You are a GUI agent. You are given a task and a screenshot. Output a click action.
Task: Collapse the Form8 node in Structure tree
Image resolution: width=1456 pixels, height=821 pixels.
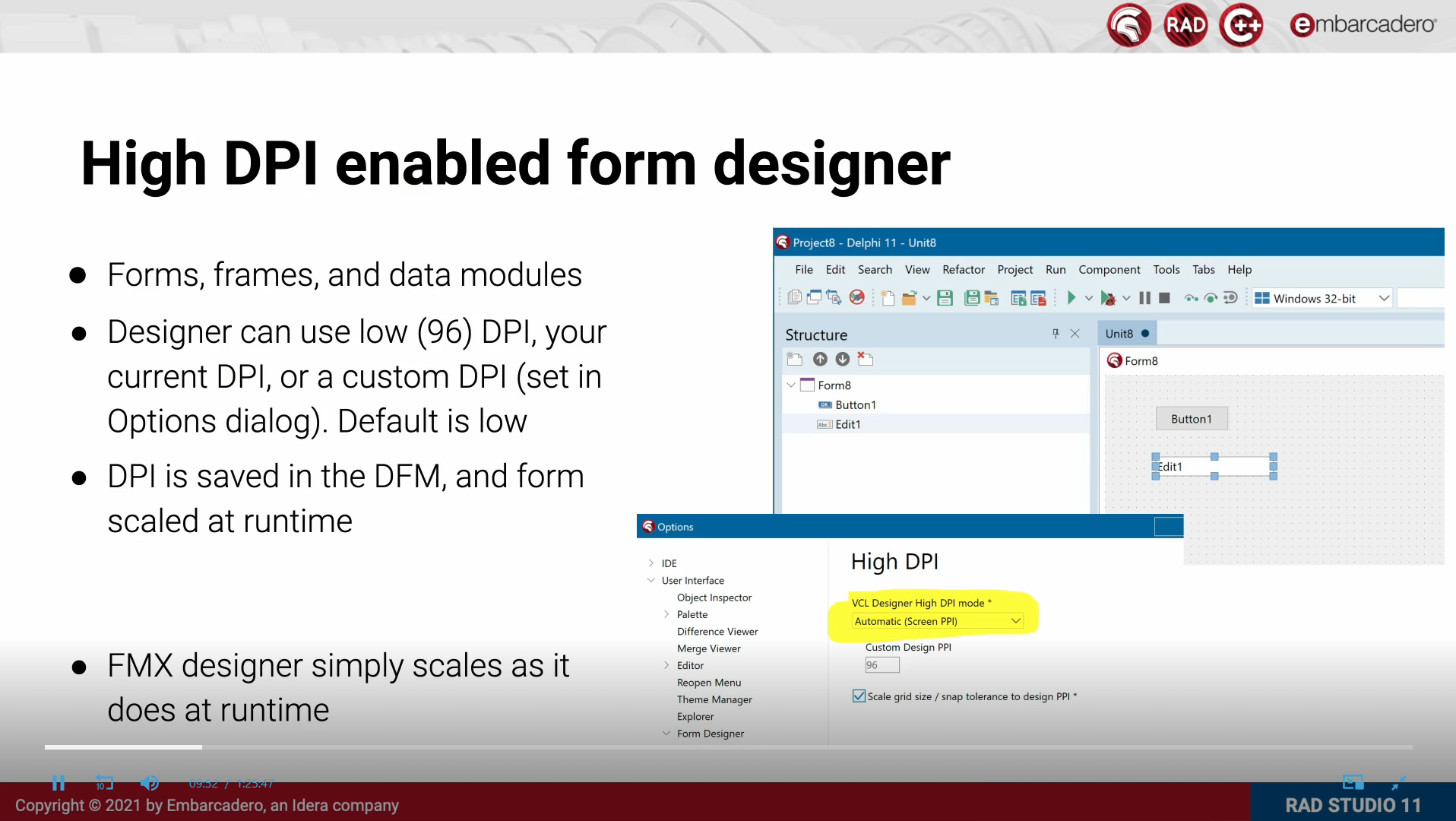point(791,385)
